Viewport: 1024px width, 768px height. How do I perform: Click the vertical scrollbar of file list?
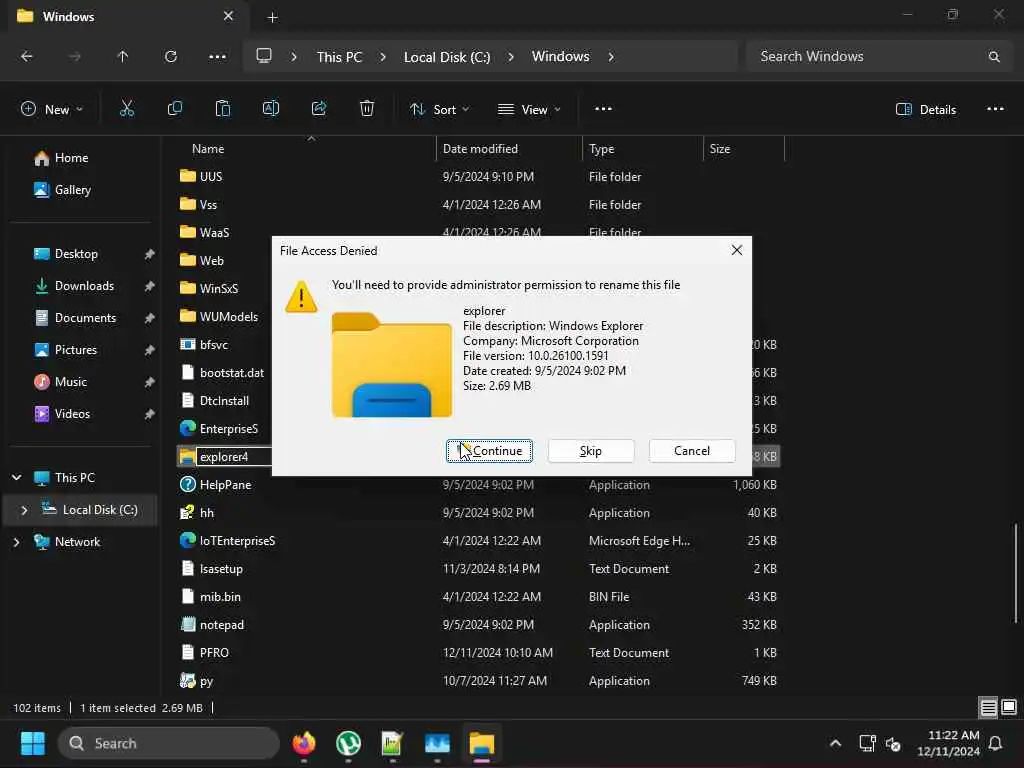1016,573
